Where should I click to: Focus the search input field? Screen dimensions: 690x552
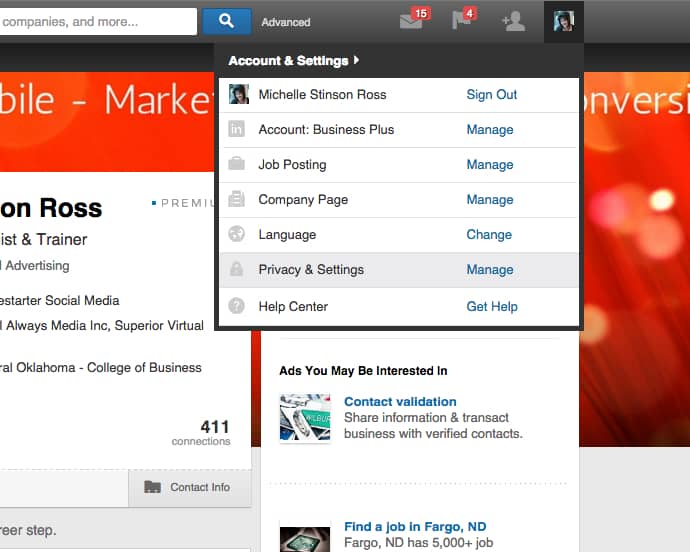[x=98, y=21]
